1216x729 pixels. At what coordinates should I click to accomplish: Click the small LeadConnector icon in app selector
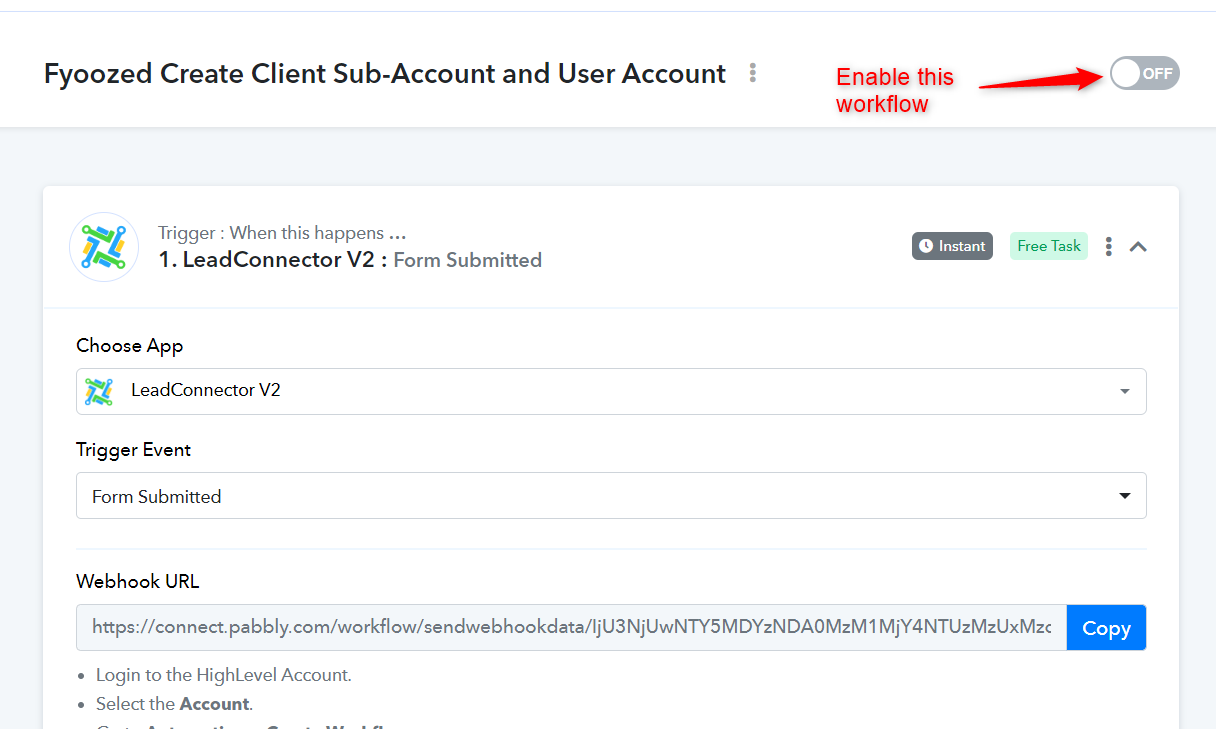pyautogui.click(x=99, y=391)
